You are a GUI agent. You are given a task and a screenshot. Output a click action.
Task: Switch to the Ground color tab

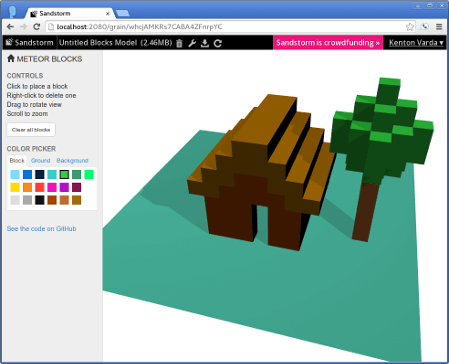[40, 161]
